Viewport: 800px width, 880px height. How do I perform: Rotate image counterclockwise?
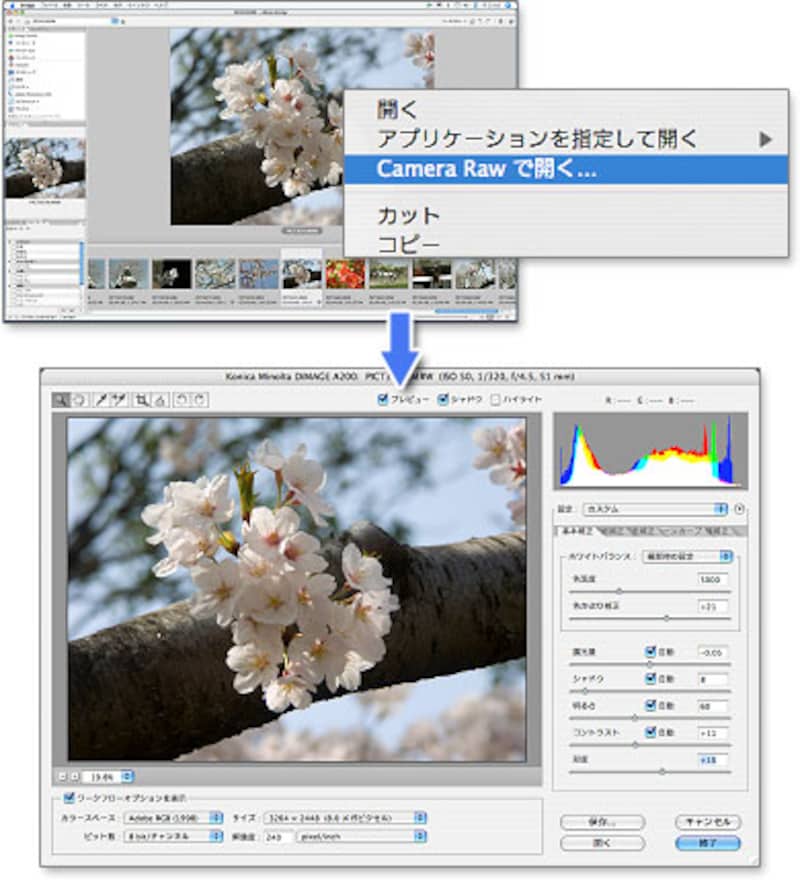[x=183, y=400]
